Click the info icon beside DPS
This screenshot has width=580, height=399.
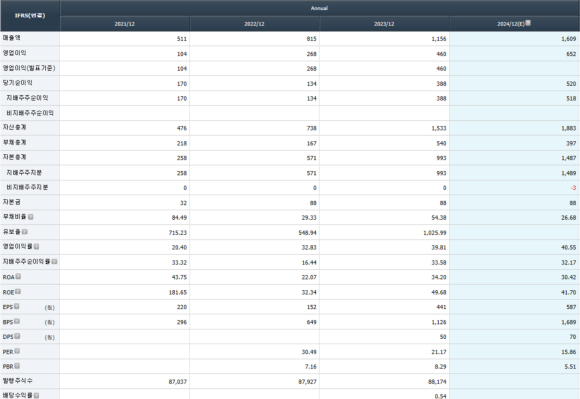click(x=17, y=336)
